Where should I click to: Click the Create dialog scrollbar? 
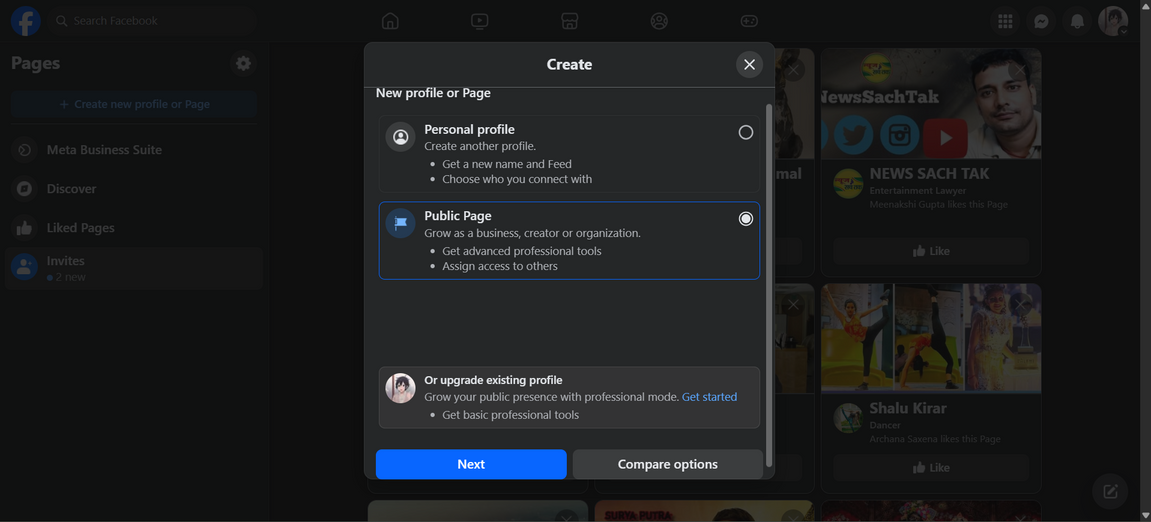(x=768, y=285)
